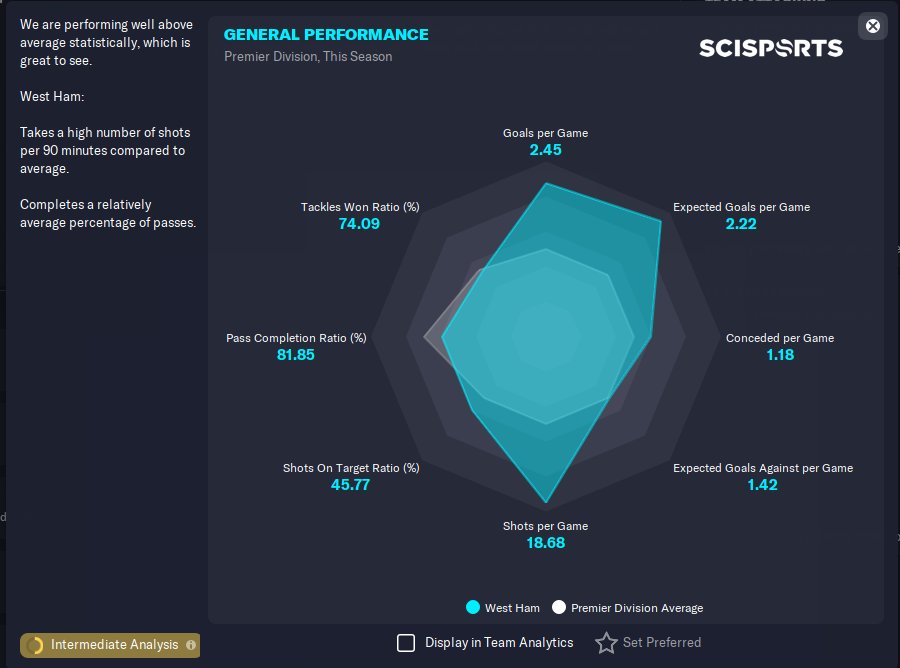The width and height of the screenshot is (900, 668).
Task: Click the General Performance heading
Action: click(x=326, y=34)
